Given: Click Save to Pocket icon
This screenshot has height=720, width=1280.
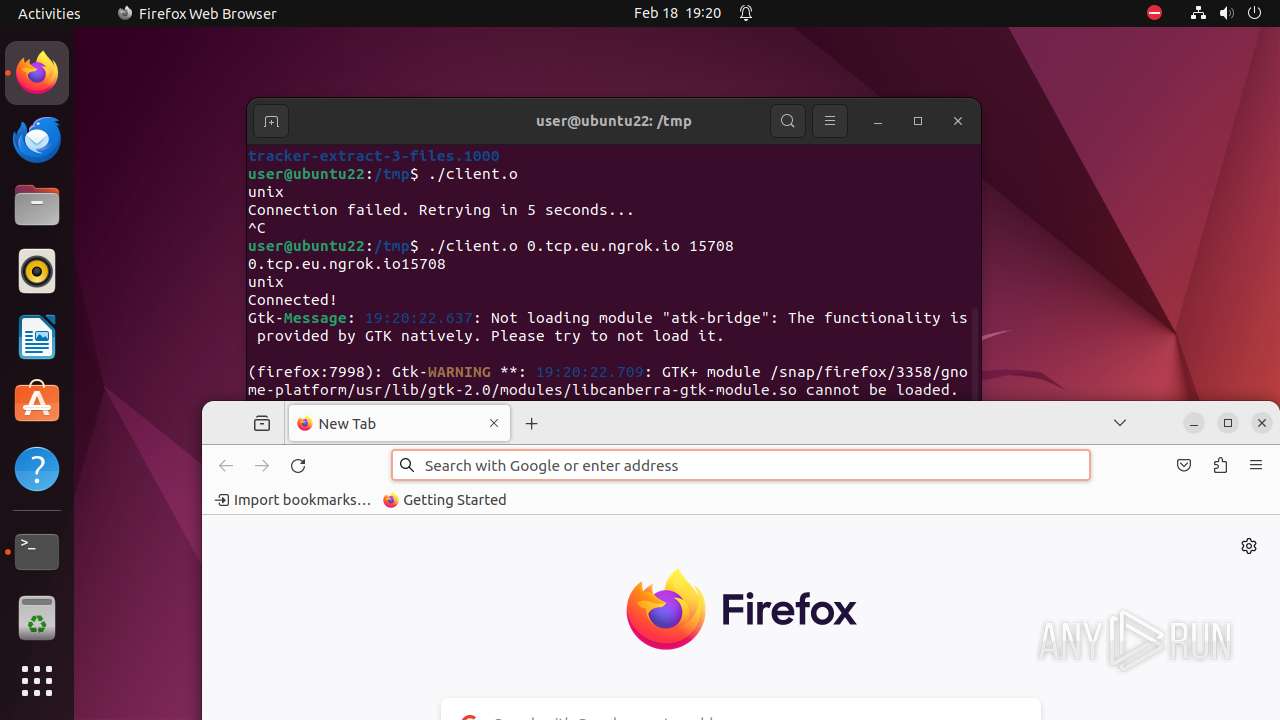Looking at the screenshot, I should pos(1184,465).
